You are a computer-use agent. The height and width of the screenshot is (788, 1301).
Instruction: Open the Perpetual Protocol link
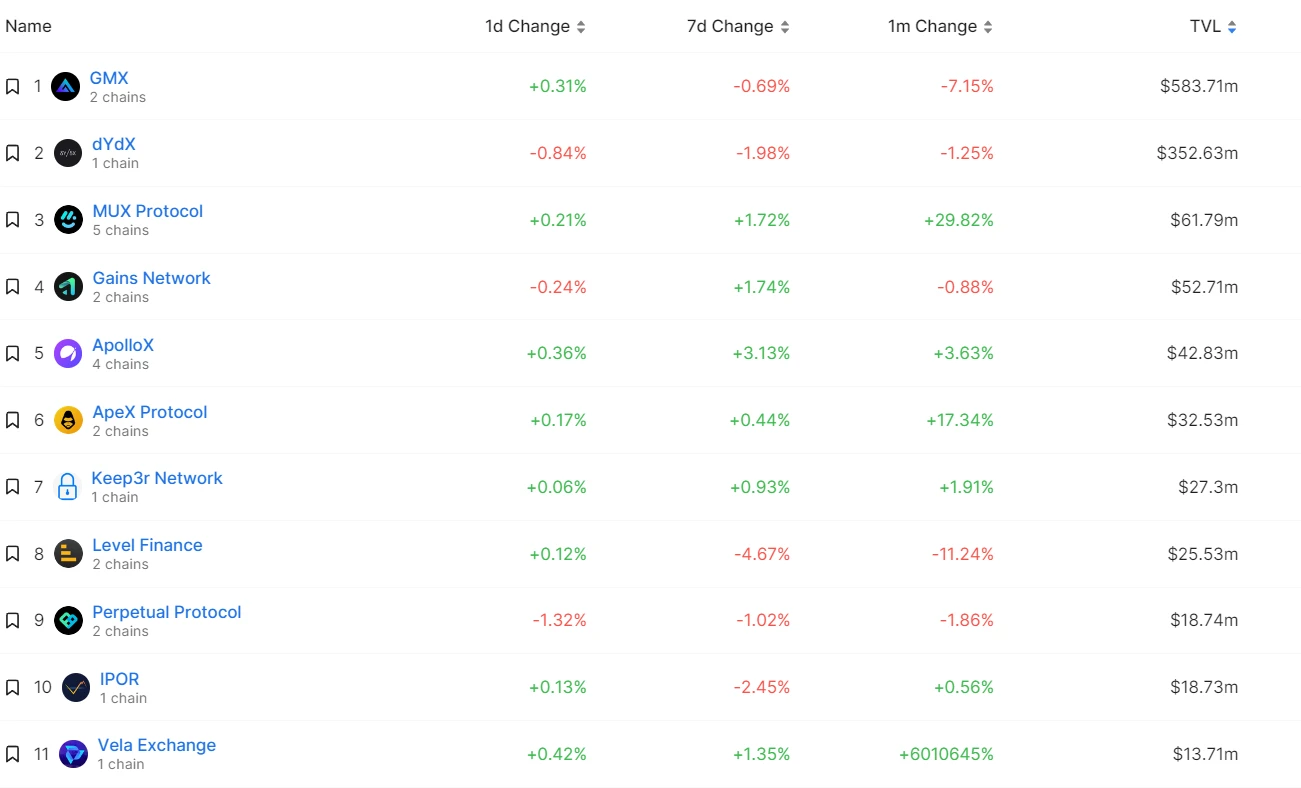point(167,612)
